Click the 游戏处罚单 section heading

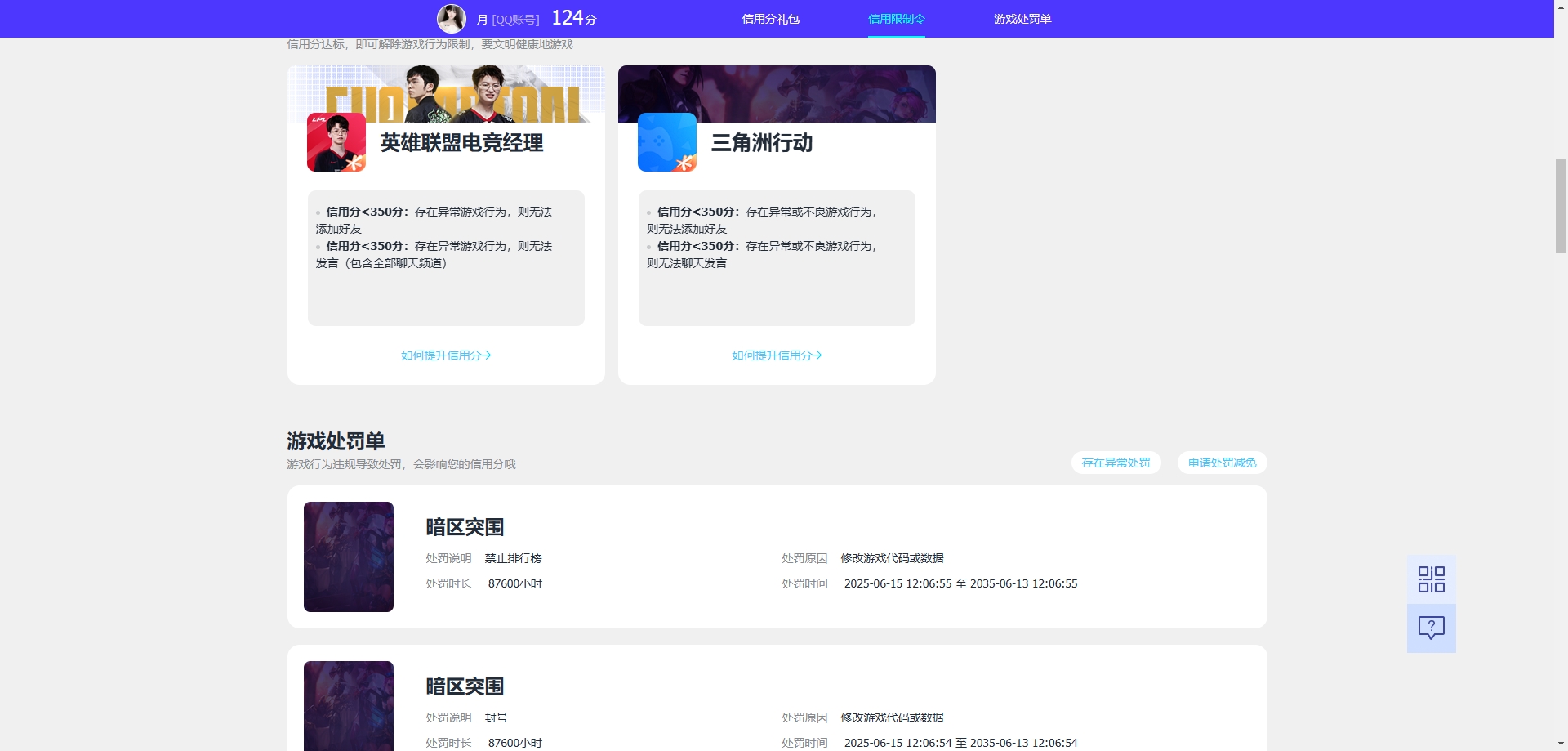pyautogui.click(x=336, y=441)
